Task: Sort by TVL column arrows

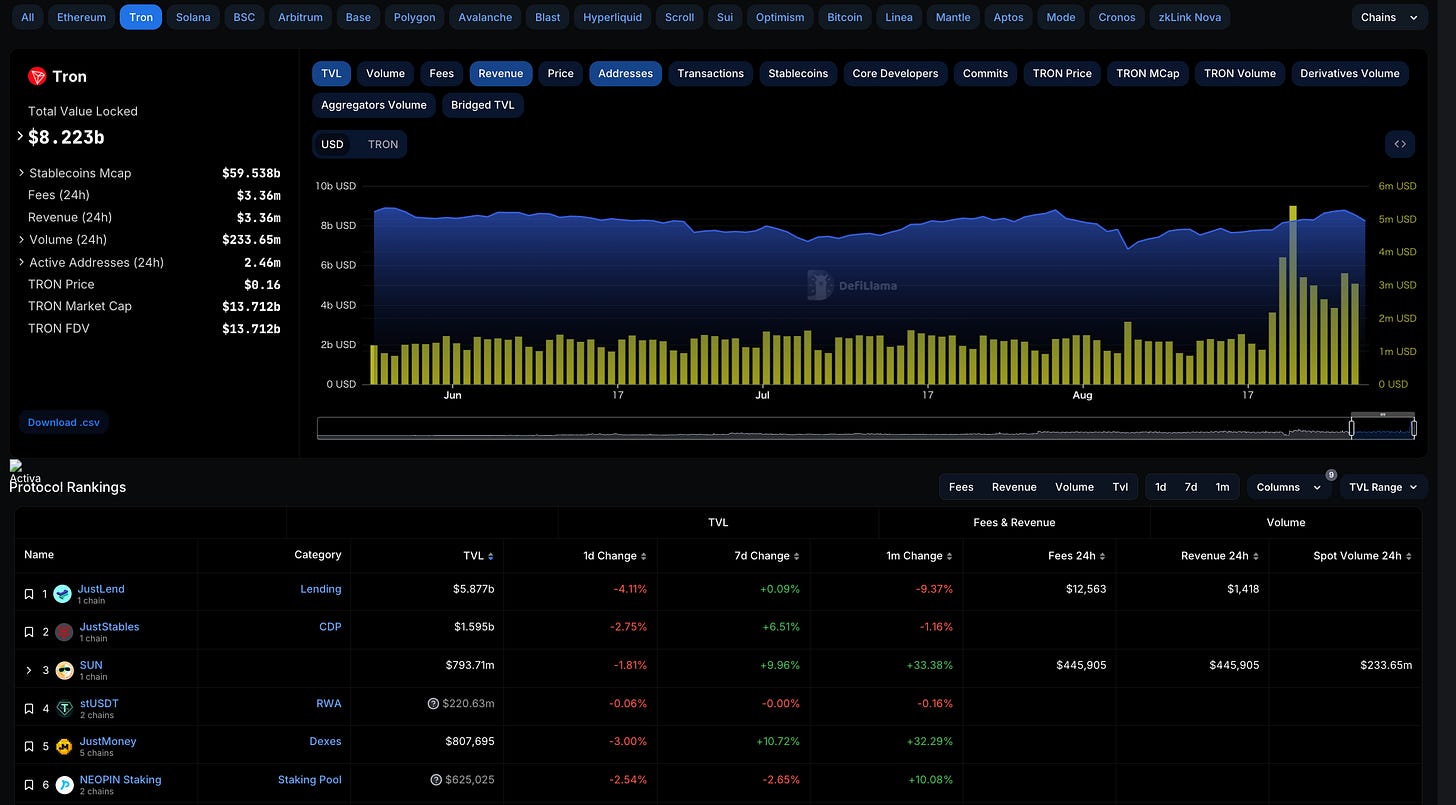Action: pos(490,556)
